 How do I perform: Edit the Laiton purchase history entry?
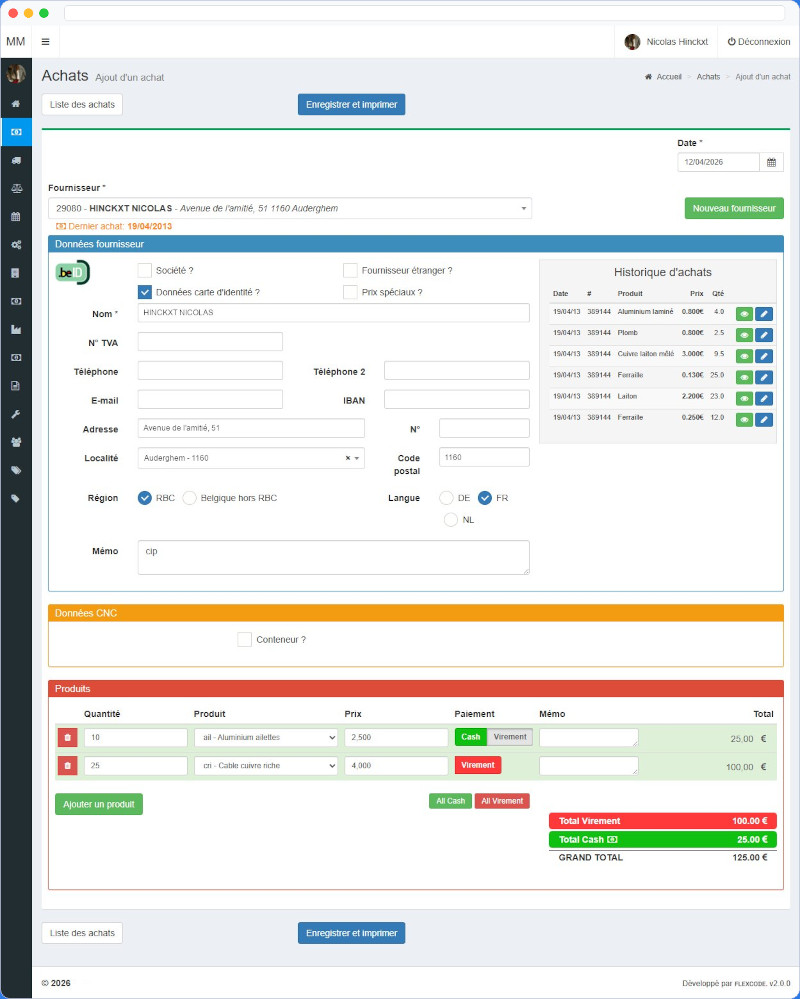pos(764,398)
